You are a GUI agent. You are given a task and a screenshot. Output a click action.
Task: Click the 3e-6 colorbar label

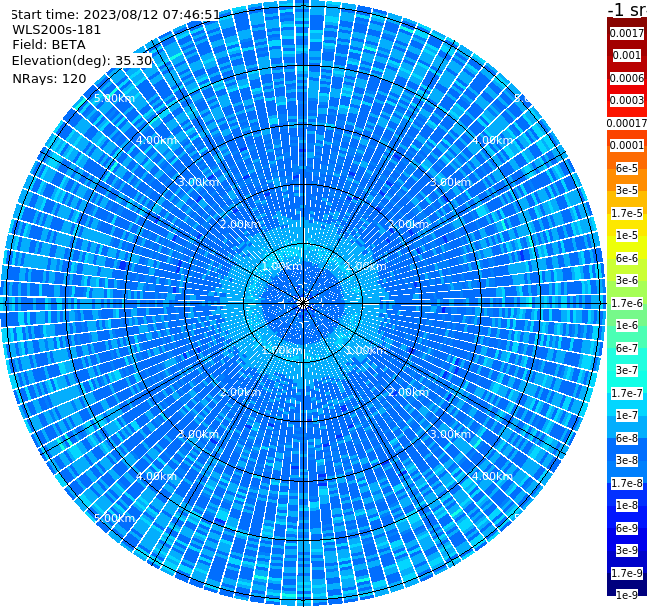click(x=627, y=280)
